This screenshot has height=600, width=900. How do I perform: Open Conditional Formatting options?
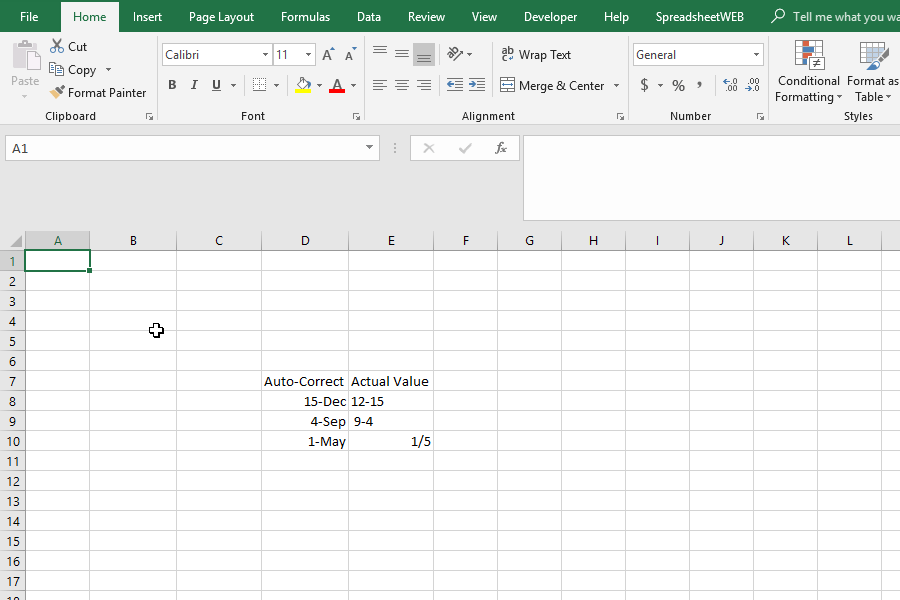808,72
